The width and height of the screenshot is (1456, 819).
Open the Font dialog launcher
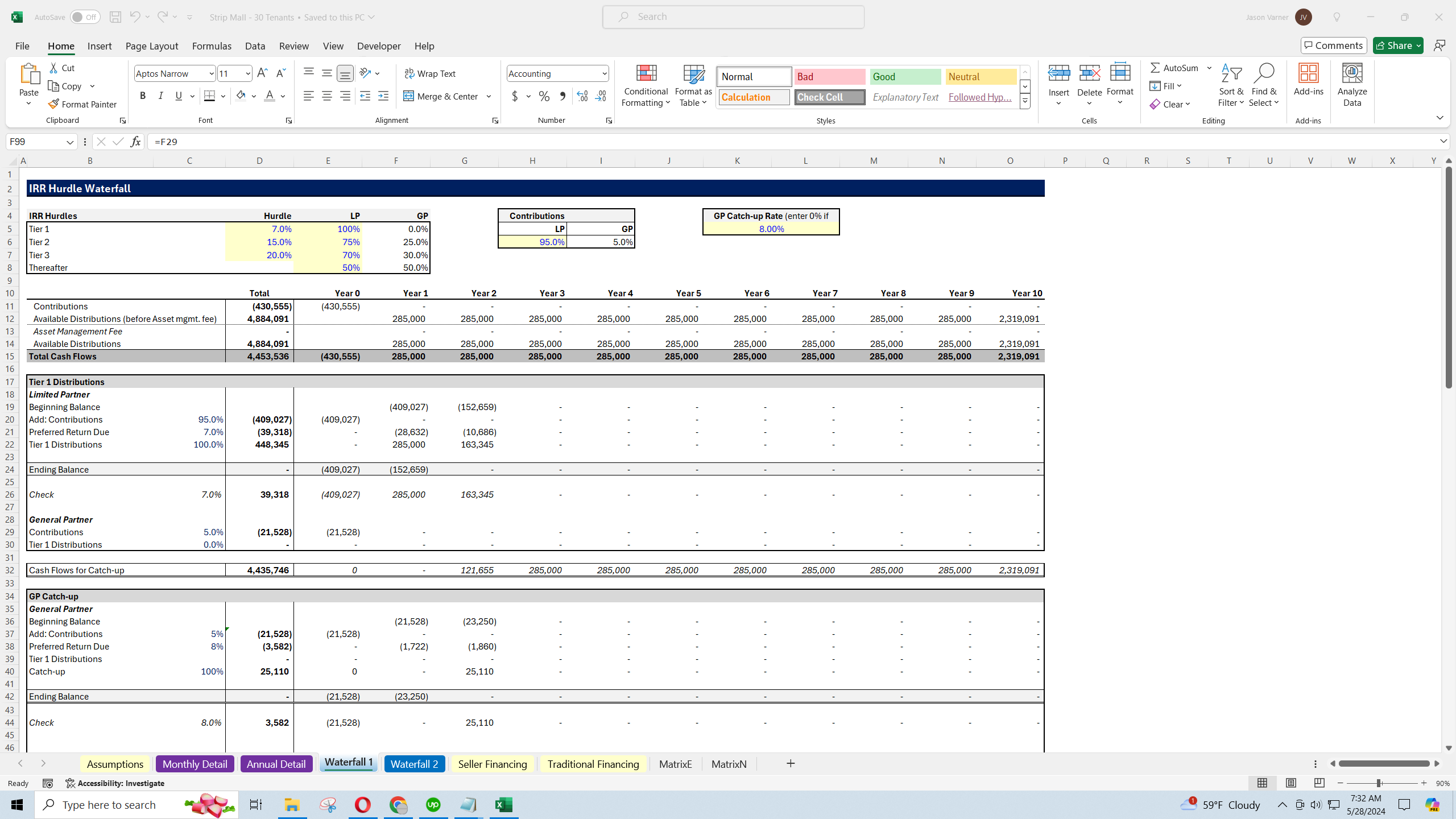click(x=289, y=121)
